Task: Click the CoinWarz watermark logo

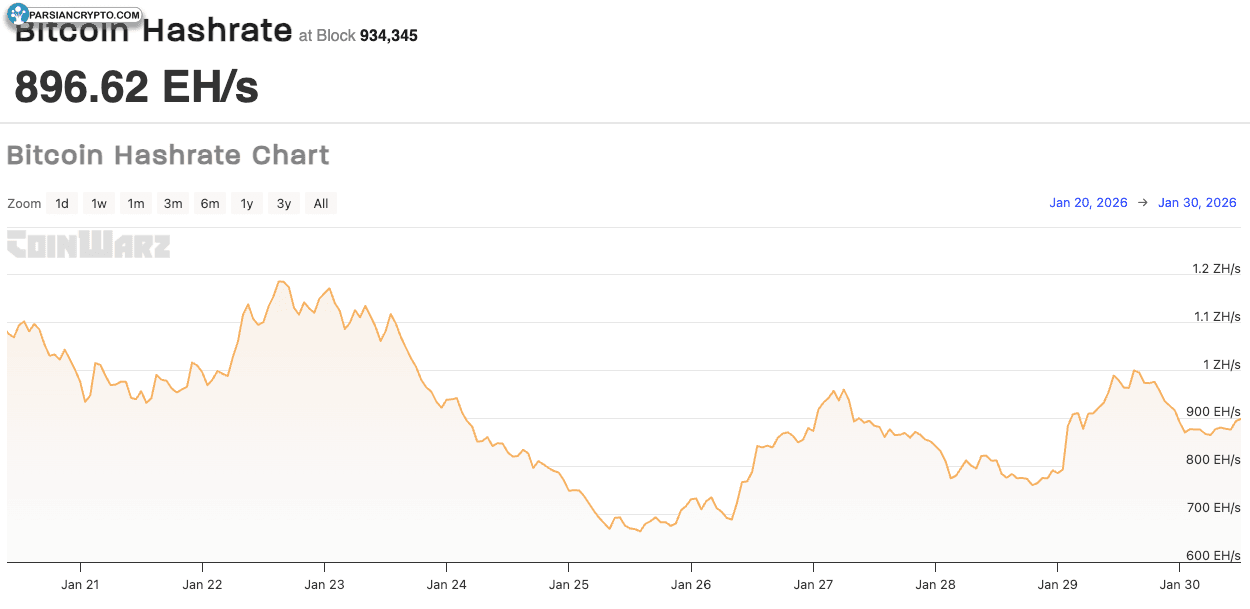Action: pos(88,245)
